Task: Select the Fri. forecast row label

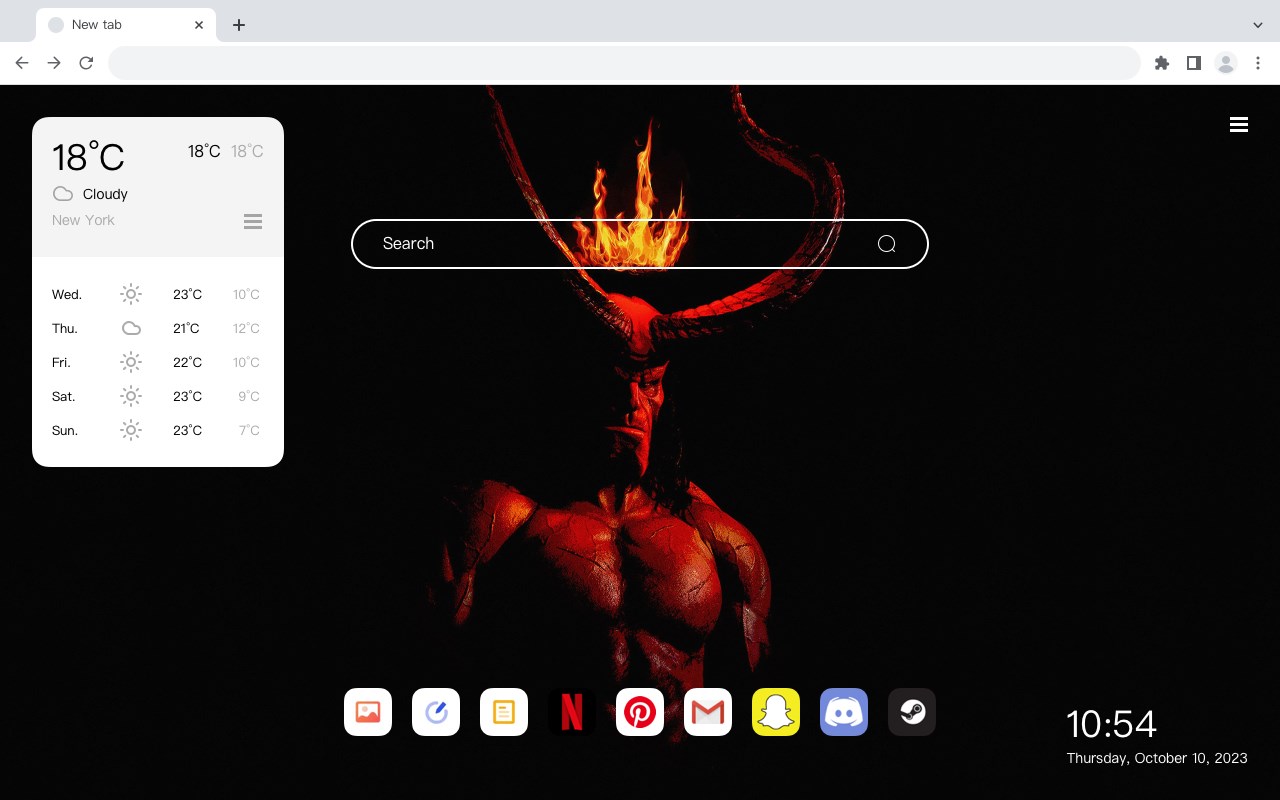Action: click(61, 363)
